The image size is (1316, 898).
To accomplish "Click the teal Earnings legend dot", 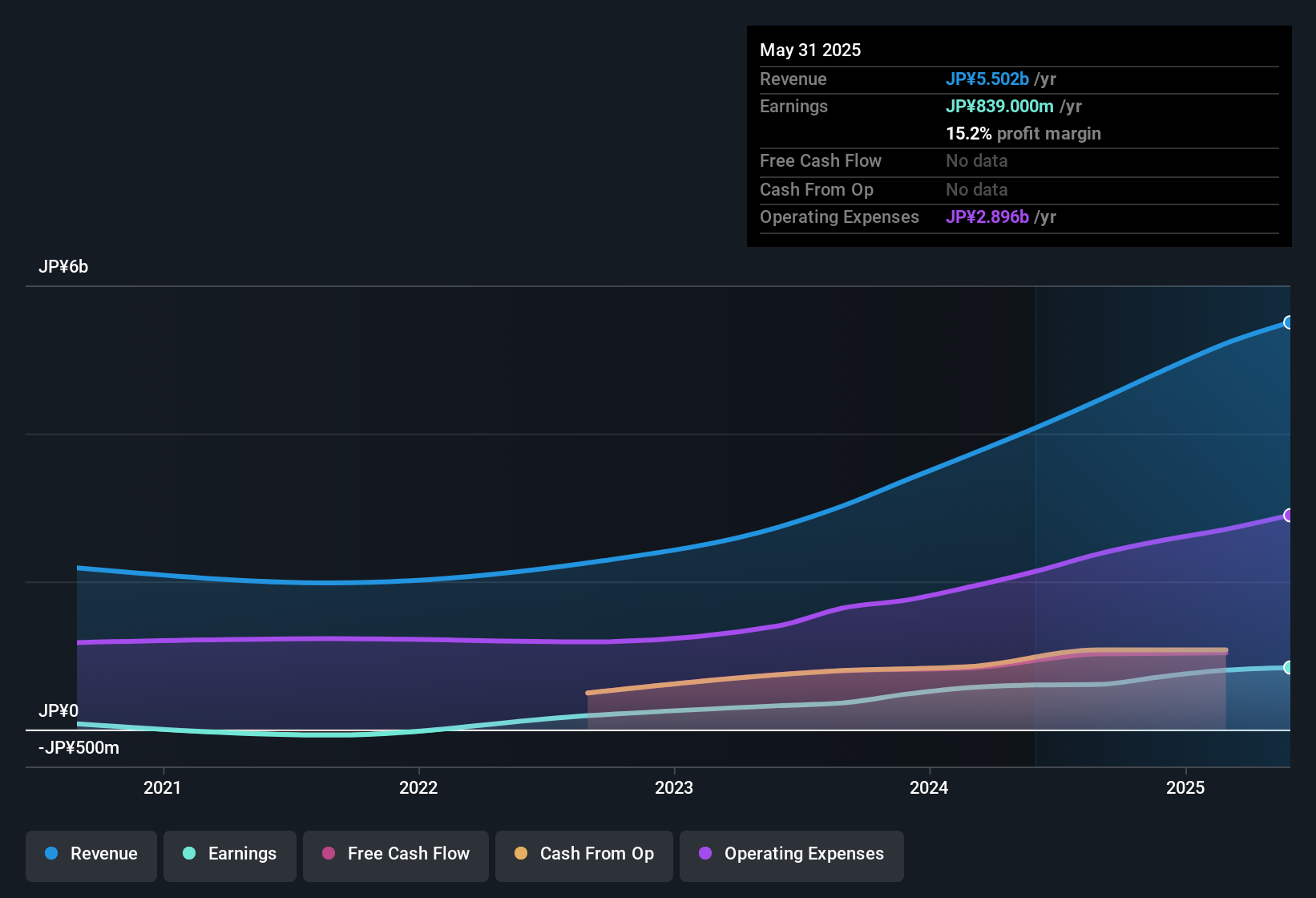I will [189, 853].
